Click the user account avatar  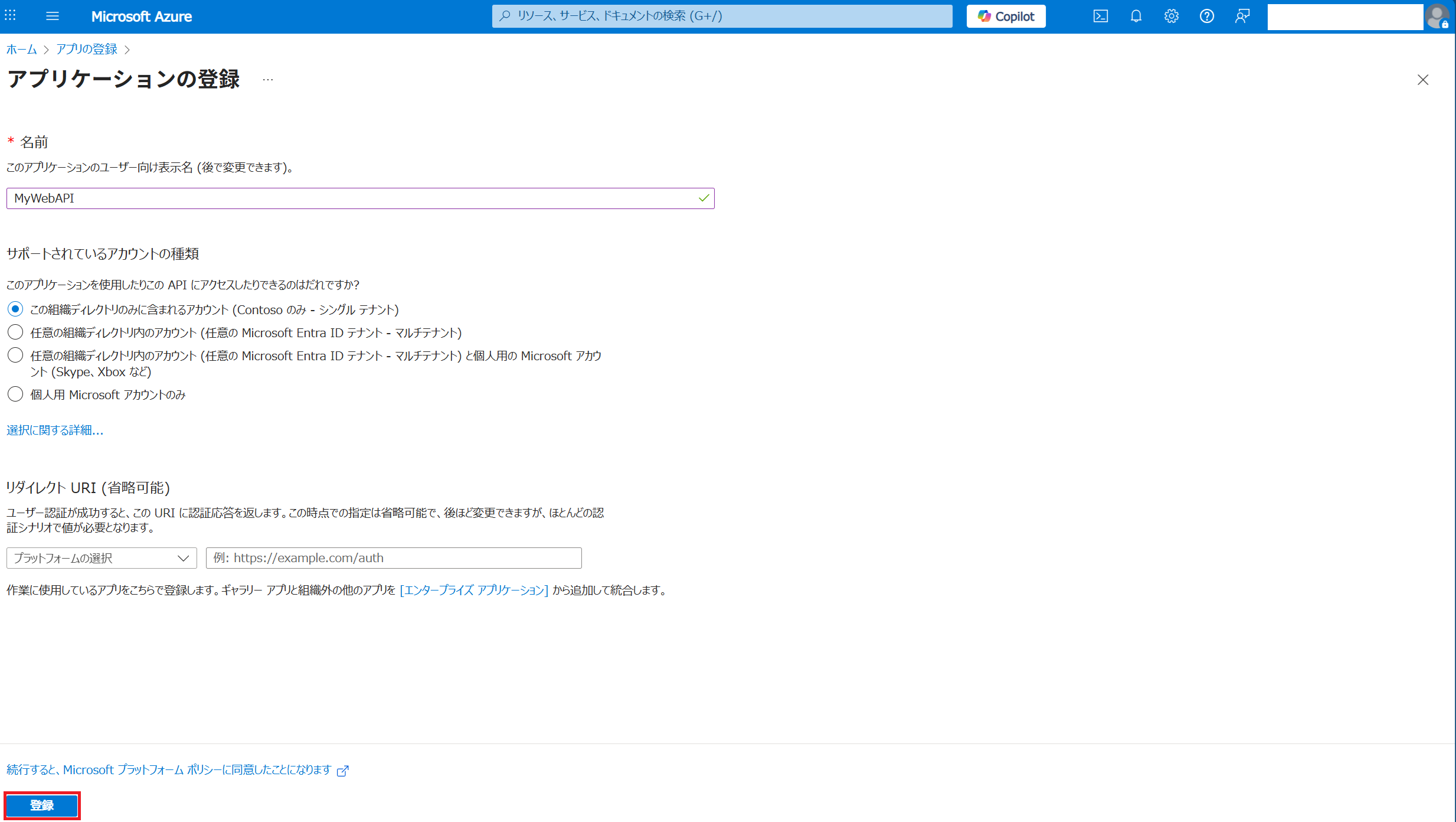[1437, 16]
